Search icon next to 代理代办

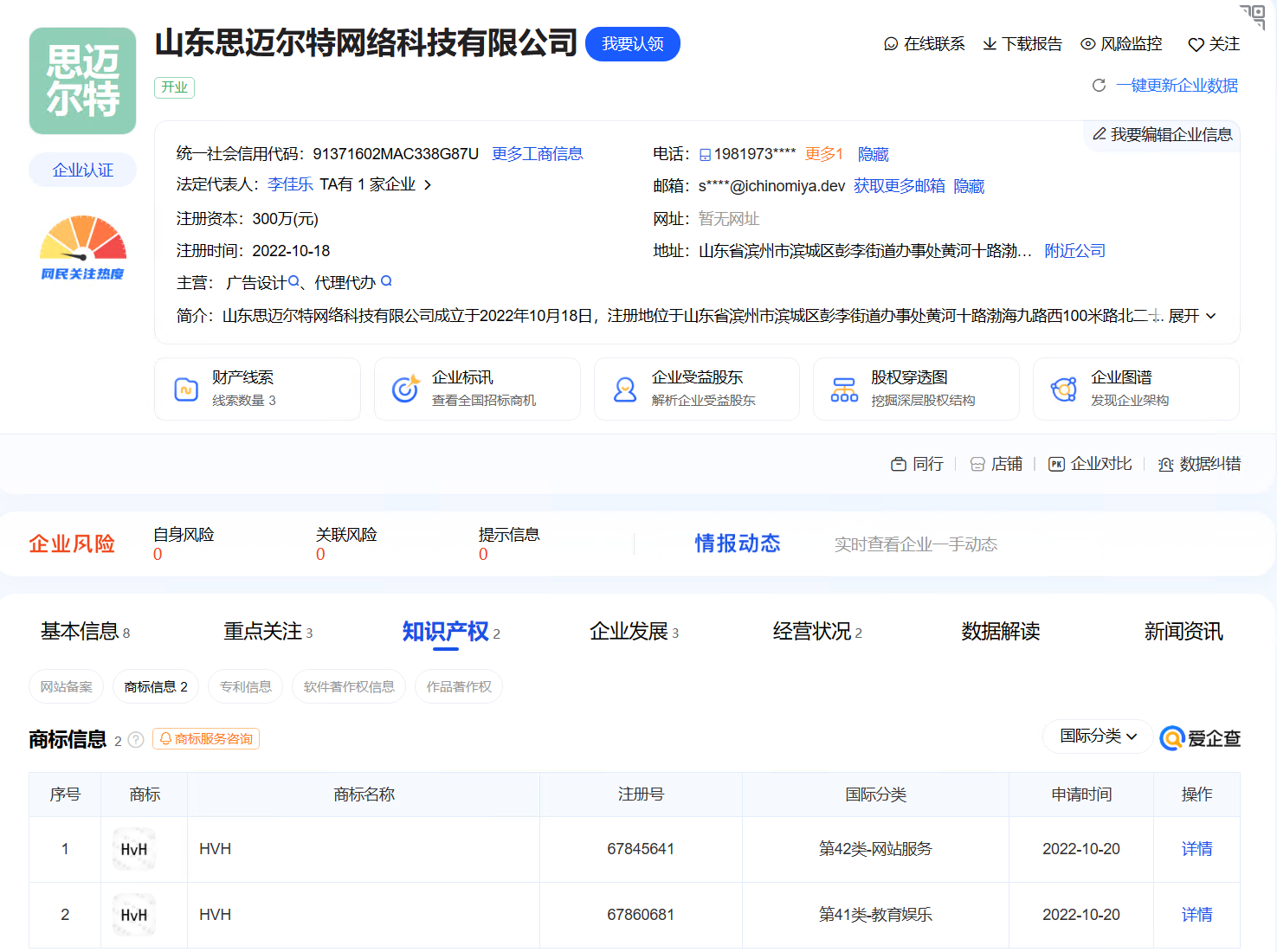click(387, 281)
